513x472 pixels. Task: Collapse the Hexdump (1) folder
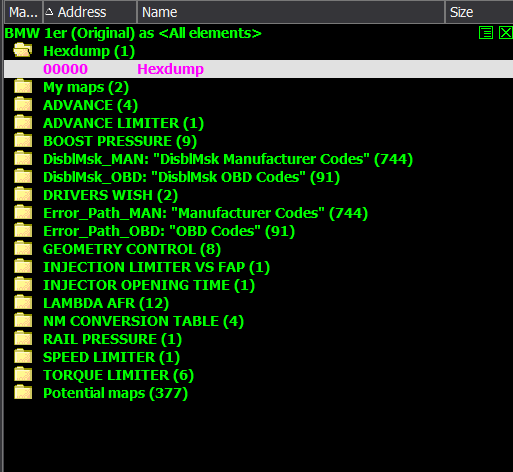click(89, 51)
